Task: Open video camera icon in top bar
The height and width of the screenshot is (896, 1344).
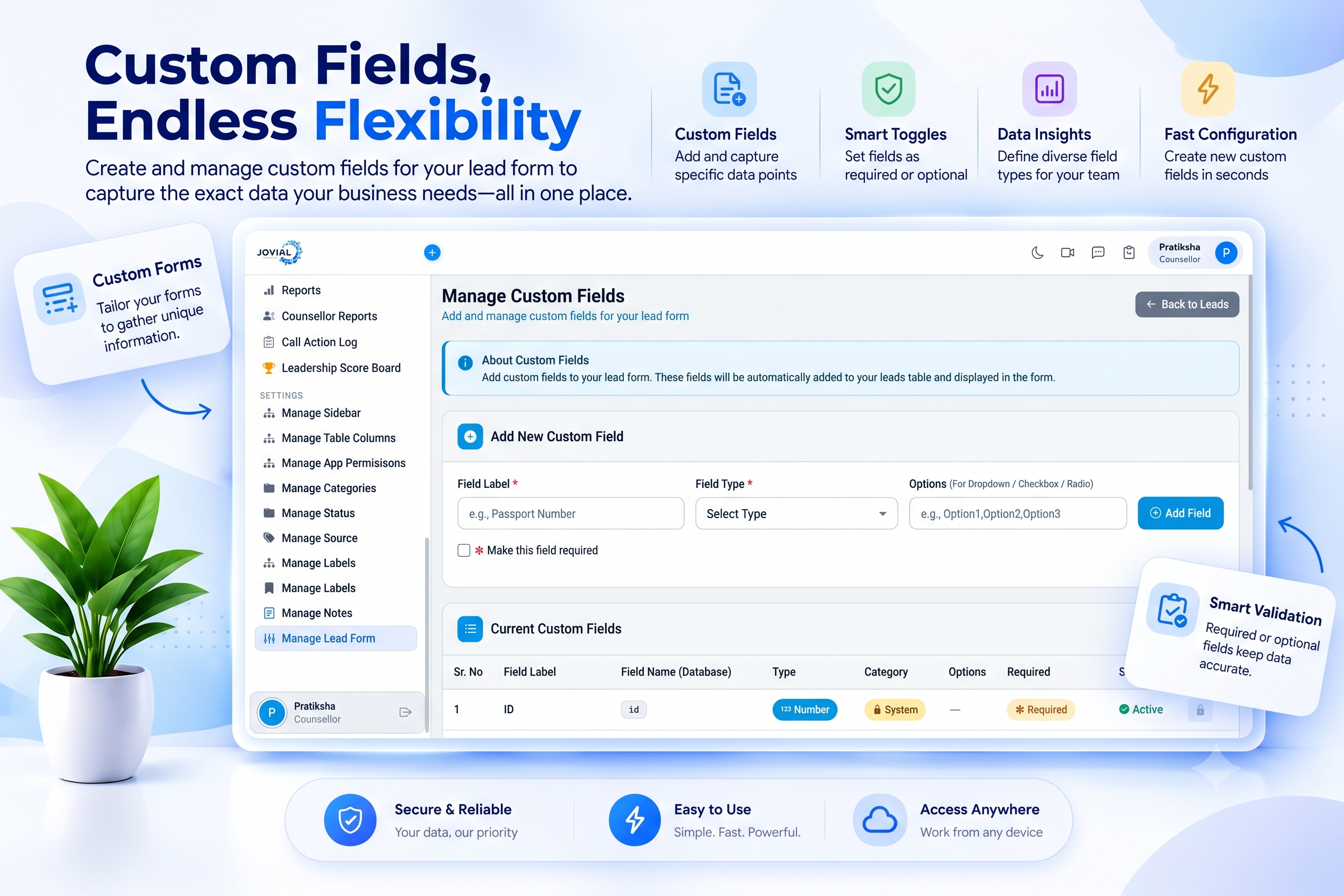Action: pyautogui.click(x=1068, y=252)
